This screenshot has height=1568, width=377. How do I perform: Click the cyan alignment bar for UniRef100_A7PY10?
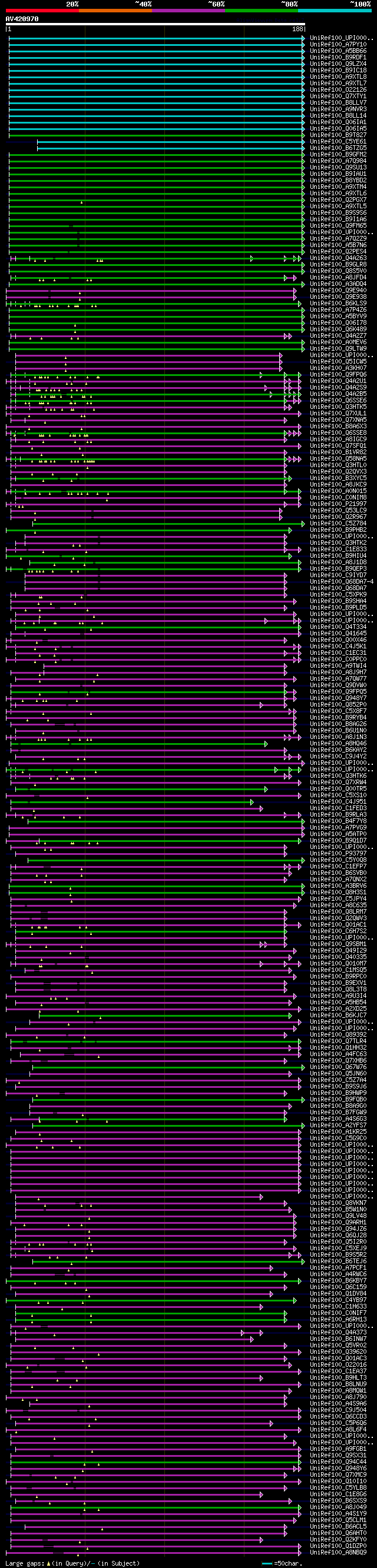(157, 45)
